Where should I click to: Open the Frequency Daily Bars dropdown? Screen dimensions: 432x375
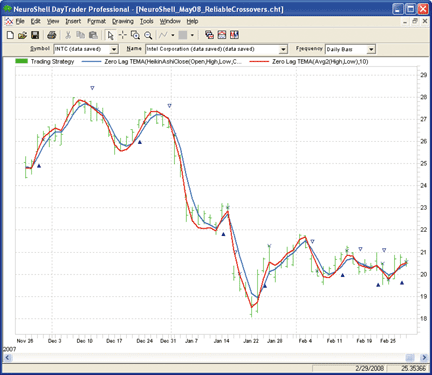tap(371, 49)
